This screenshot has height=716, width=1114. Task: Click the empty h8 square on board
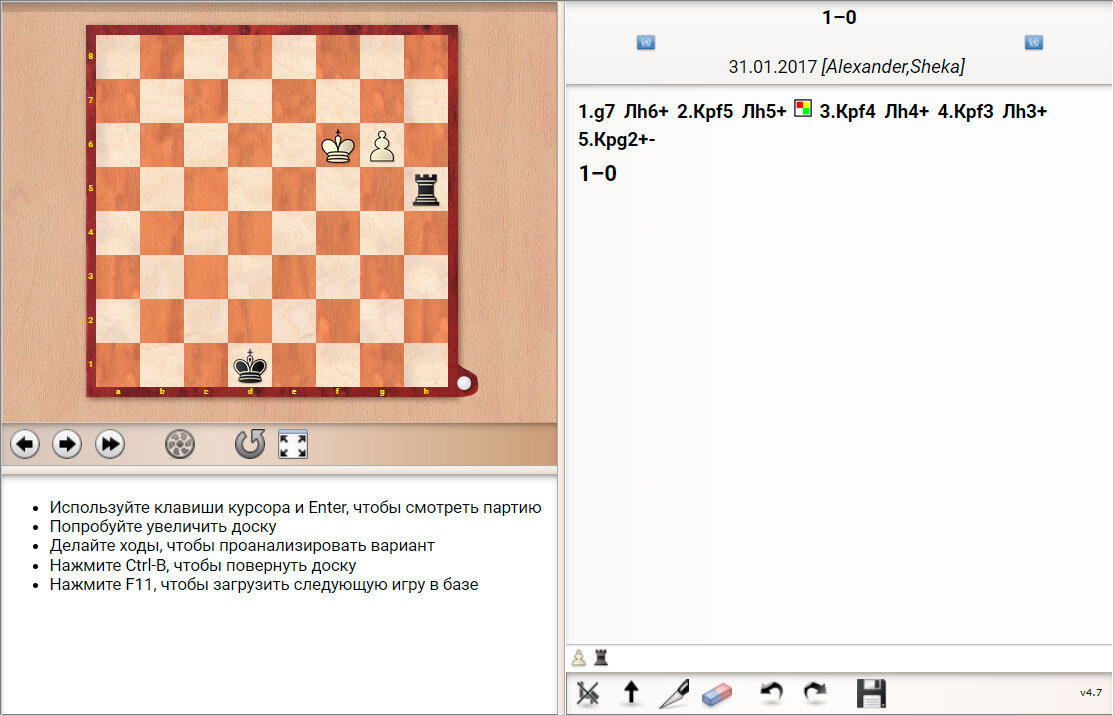[x=426, y=57]
